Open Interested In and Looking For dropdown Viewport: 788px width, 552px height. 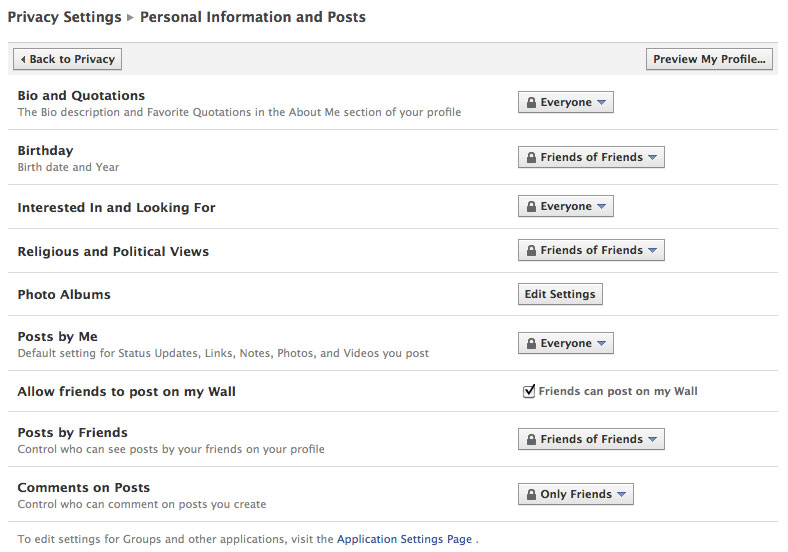pos(566,206)
